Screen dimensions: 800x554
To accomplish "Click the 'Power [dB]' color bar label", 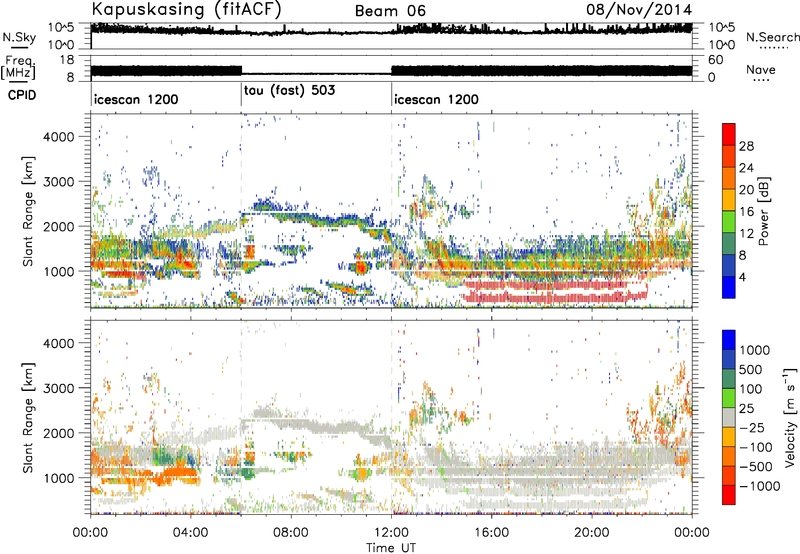I will tap(763, 211).
